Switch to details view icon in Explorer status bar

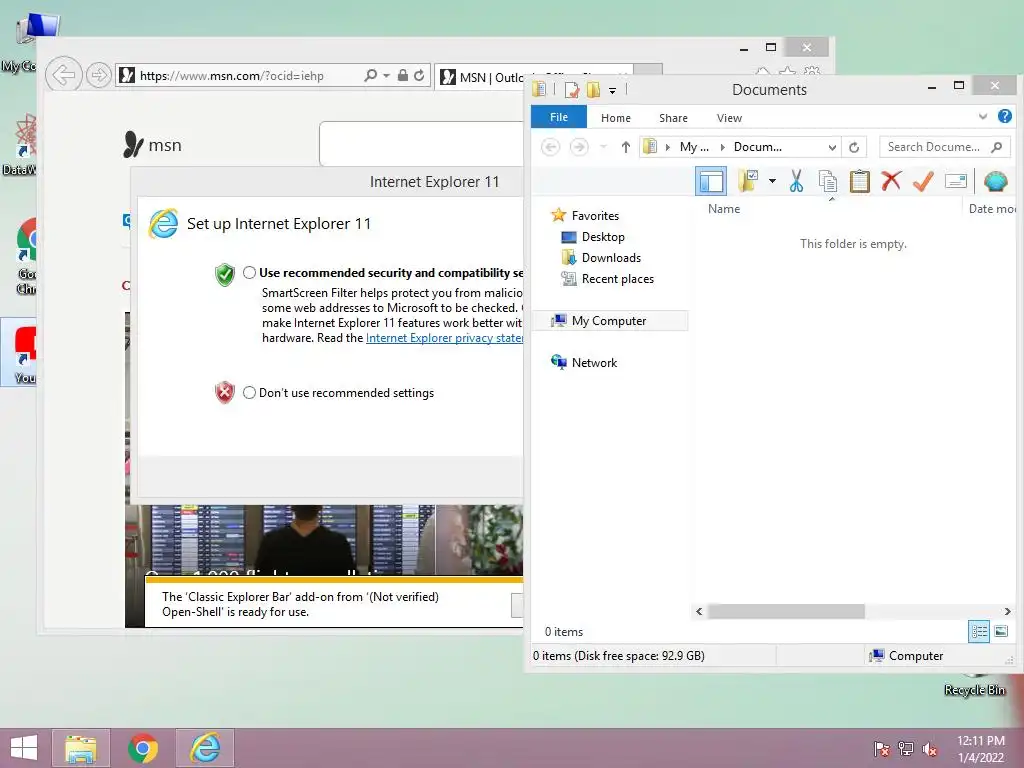pos(978,632)
